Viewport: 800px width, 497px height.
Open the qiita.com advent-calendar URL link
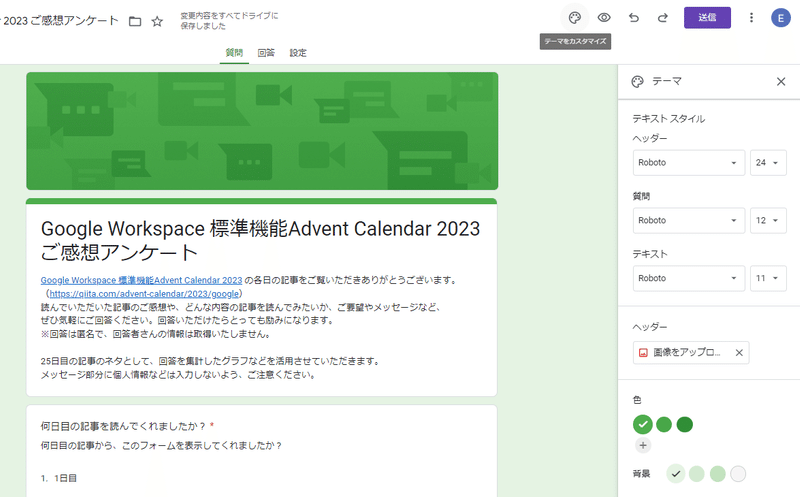coord(144,294)
